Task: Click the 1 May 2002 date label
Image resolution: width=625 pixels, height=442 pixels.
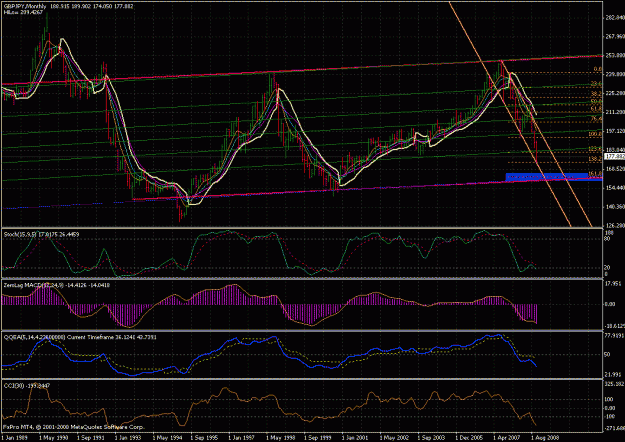Action: coord(394,437)
